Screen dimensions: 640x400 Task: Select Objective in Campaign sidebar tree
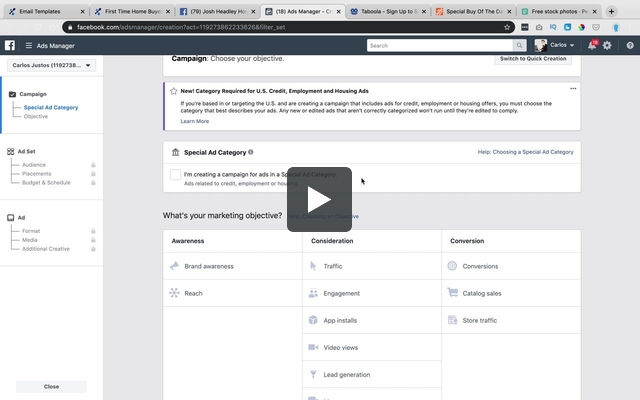(36, 116)
